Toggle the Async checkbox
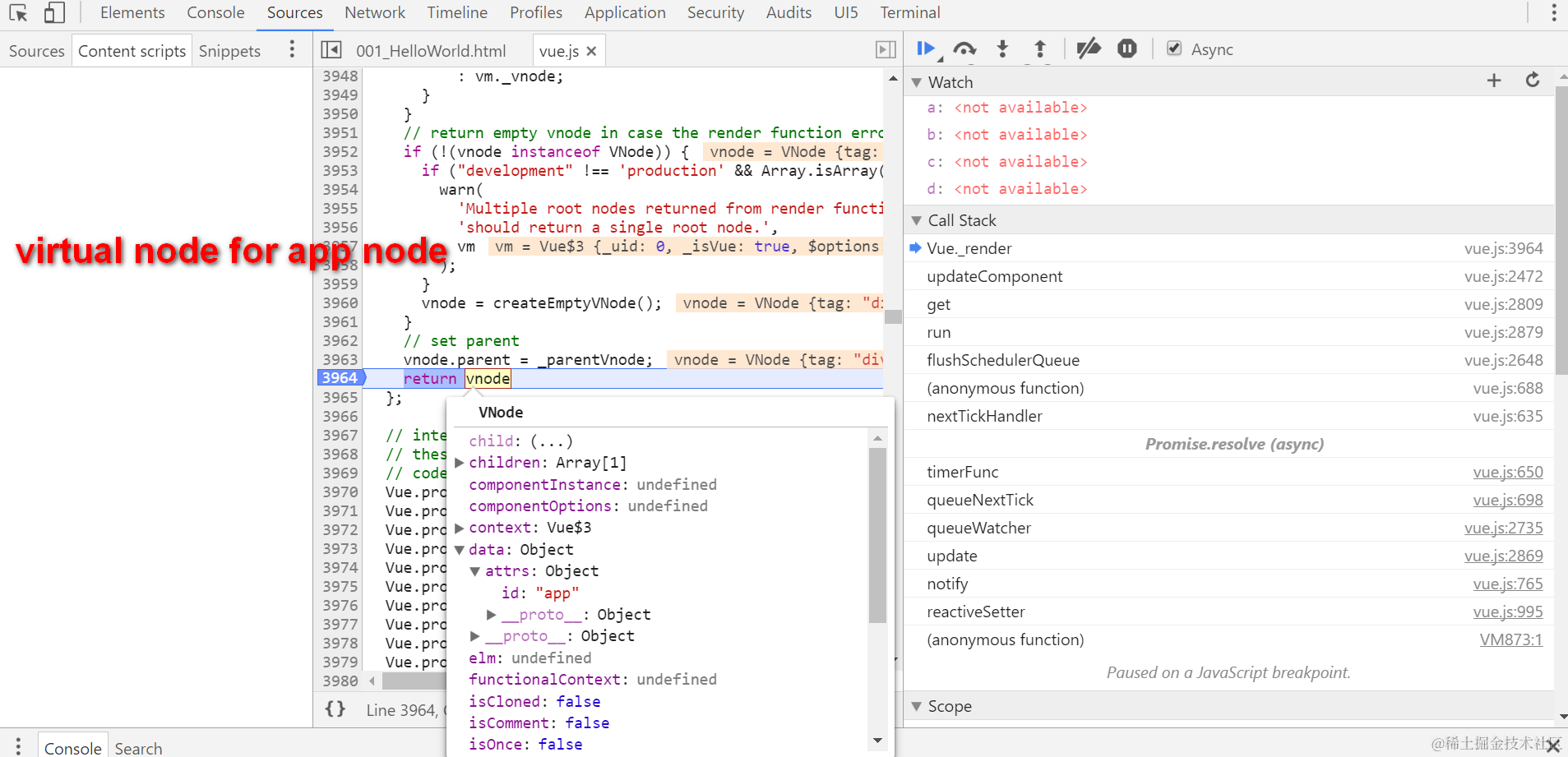Image resolution: width=1568 pixels, height=757 pixels. 1174,48
